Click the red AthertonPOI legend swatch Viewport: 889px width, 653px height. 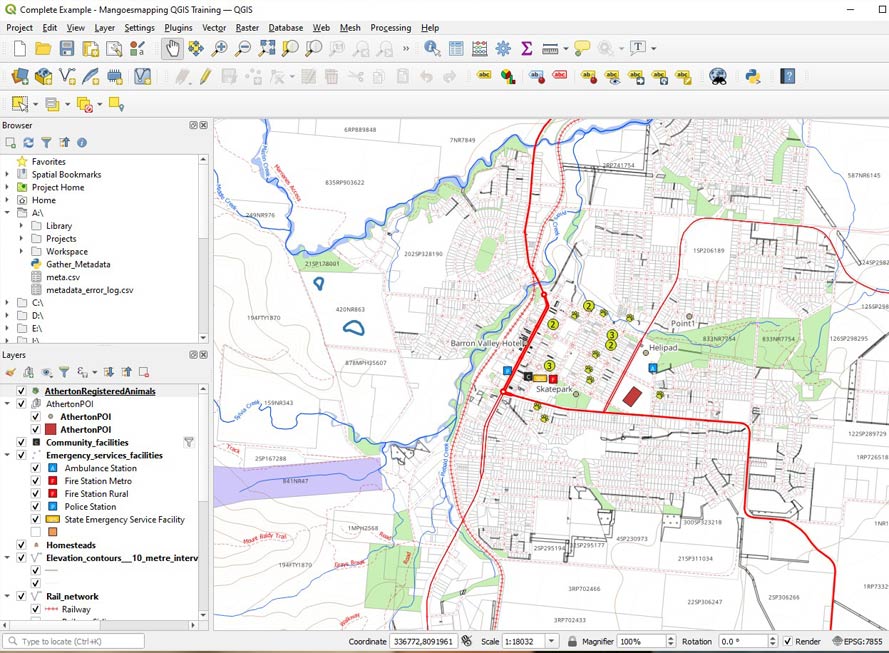click(50, 430)
